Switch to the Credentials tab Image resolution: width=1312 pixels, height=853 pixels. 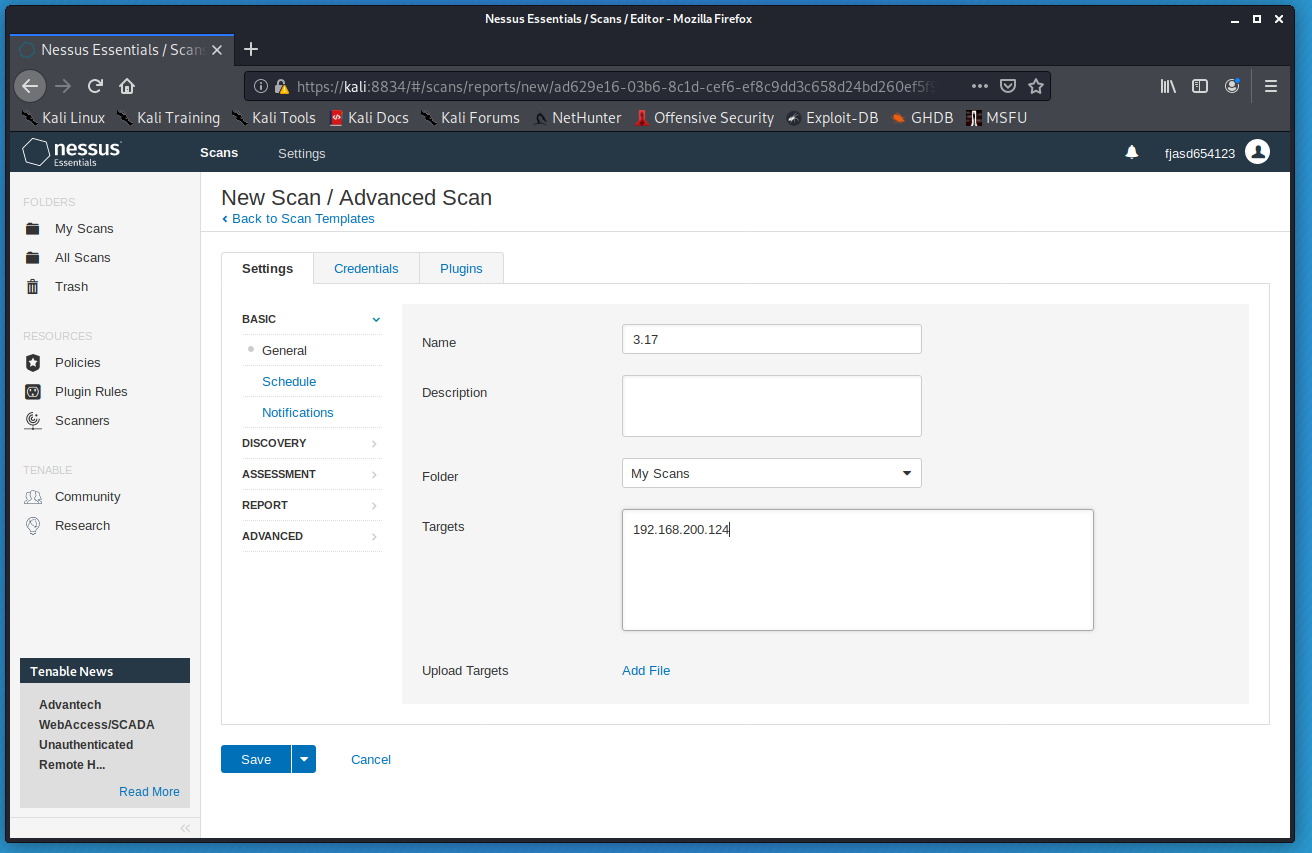pos(366,269)
